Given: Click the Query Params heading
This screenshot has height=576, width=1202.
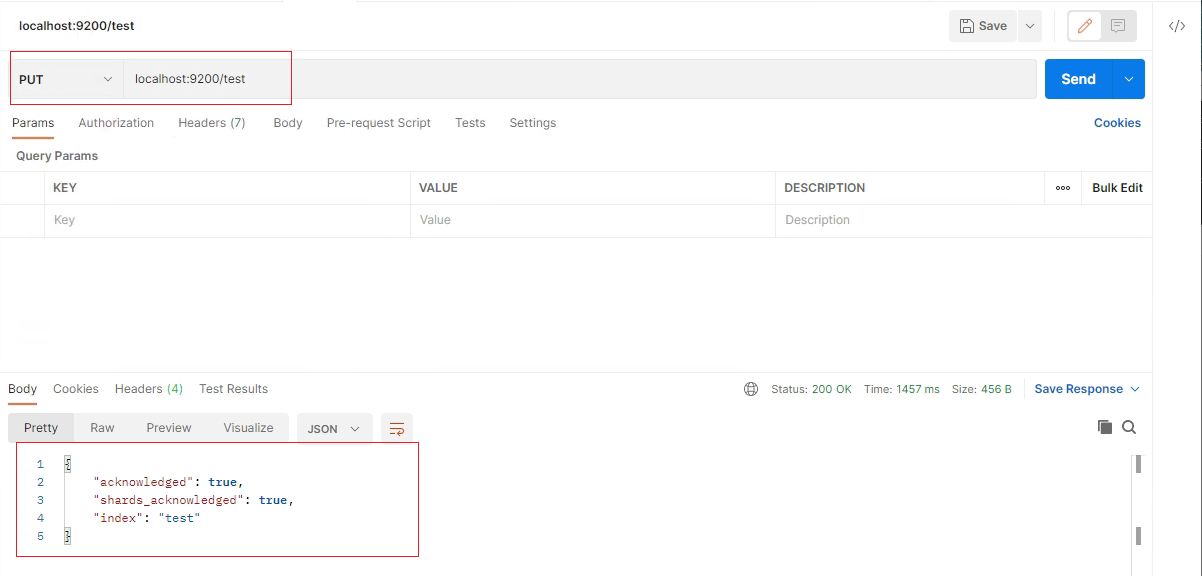Looking at the screenshot, I should (x=57, y=156).
